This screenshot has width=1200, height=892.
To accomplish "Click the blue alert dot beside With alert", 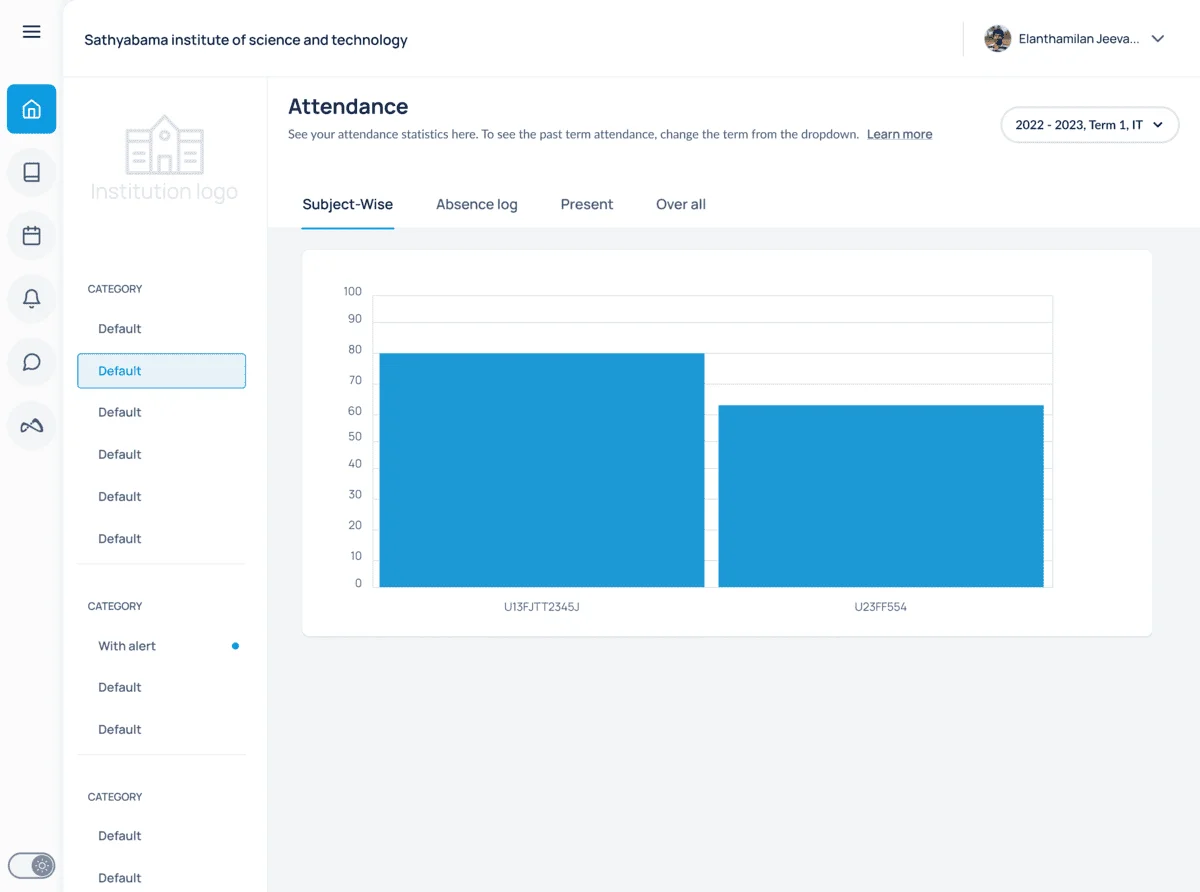I will click(x=235, y=646).
